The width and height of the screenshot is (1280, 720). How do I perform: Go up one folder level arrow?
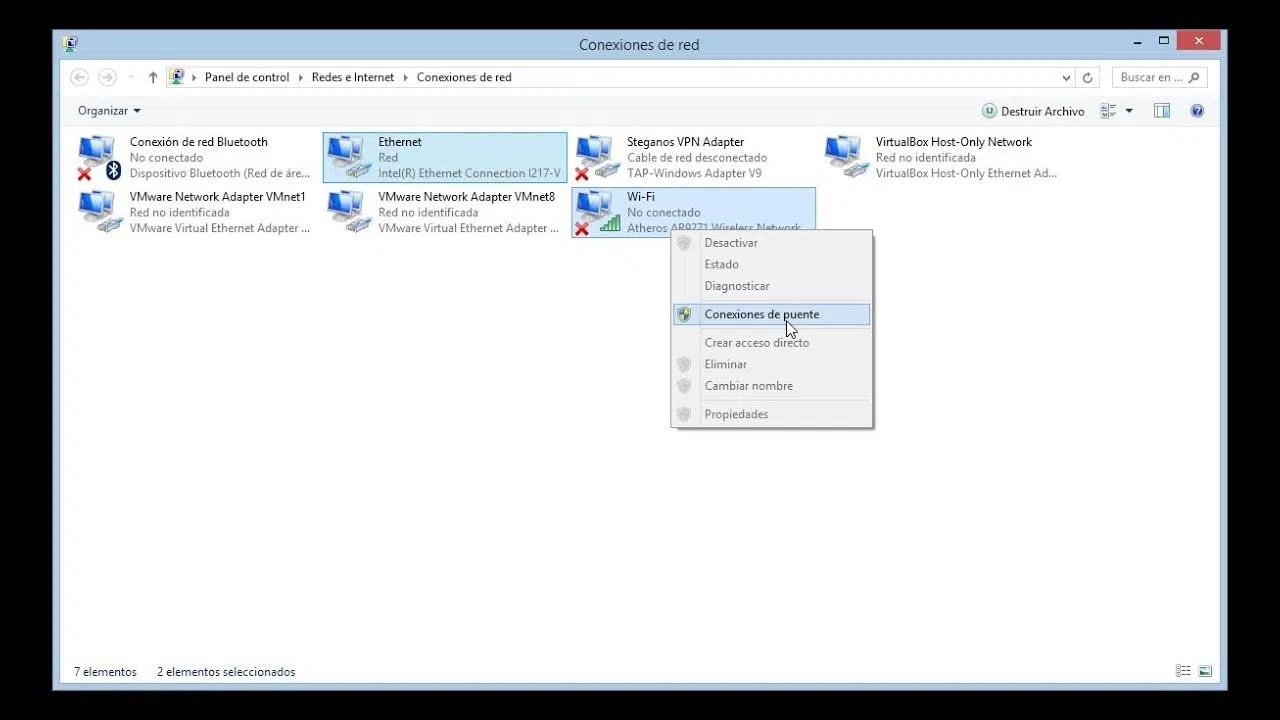pos(153,77)
